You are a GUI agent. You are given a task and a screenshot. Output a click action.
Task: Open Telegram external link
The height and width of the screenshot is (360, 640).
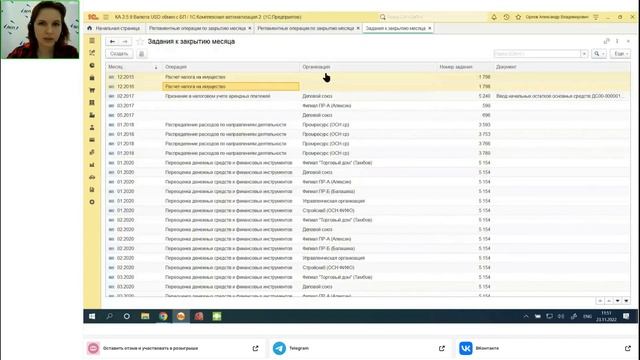coord(442,348)
